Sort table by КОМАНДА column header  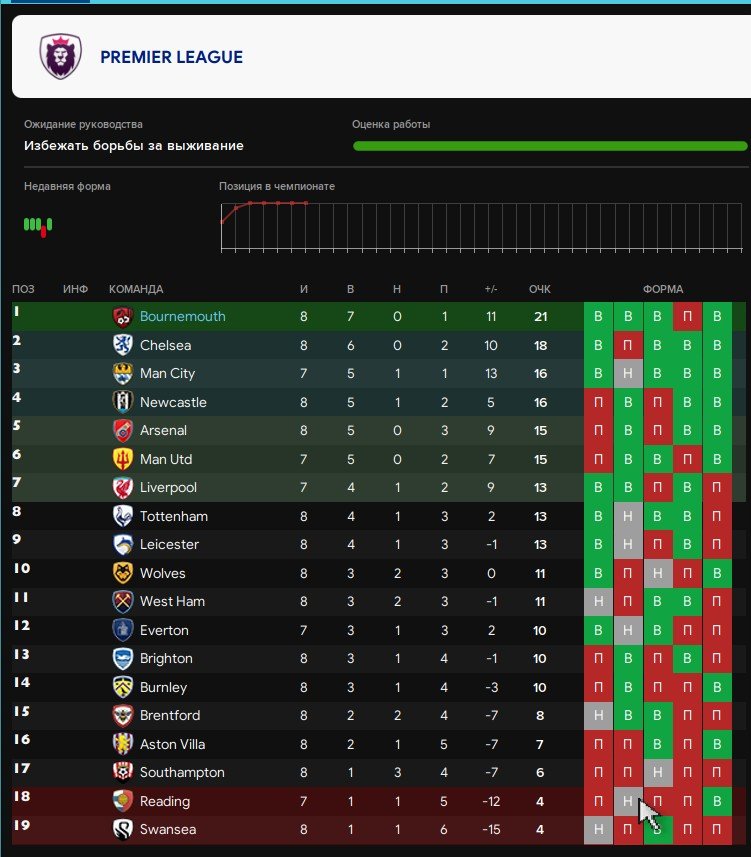[136, 289]
